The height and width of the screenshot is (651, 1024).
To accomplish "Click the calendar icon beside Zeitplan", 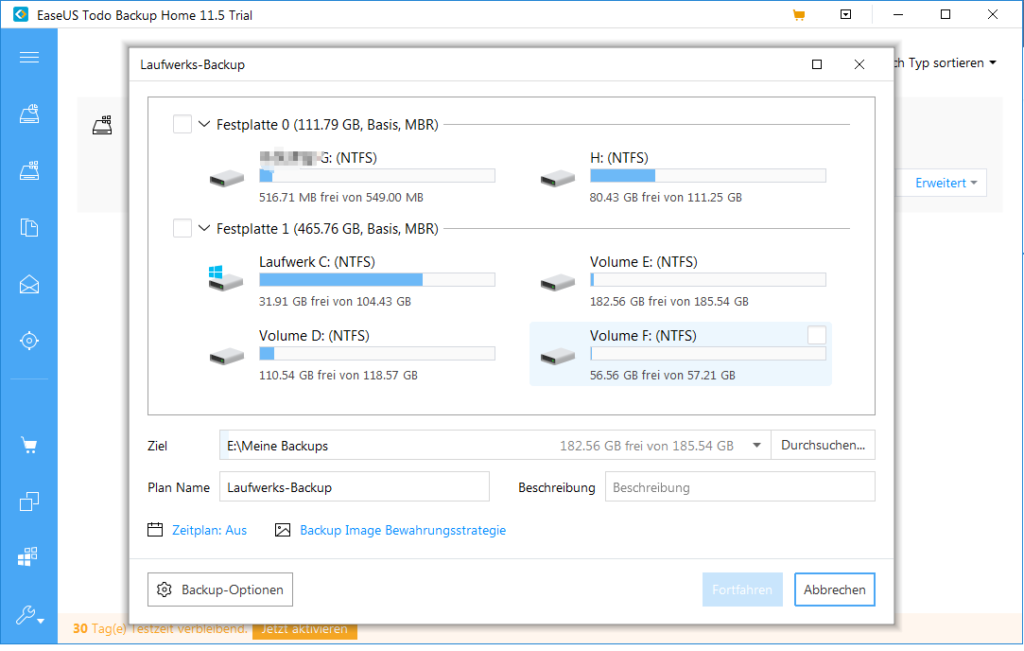I will point(155,530).
